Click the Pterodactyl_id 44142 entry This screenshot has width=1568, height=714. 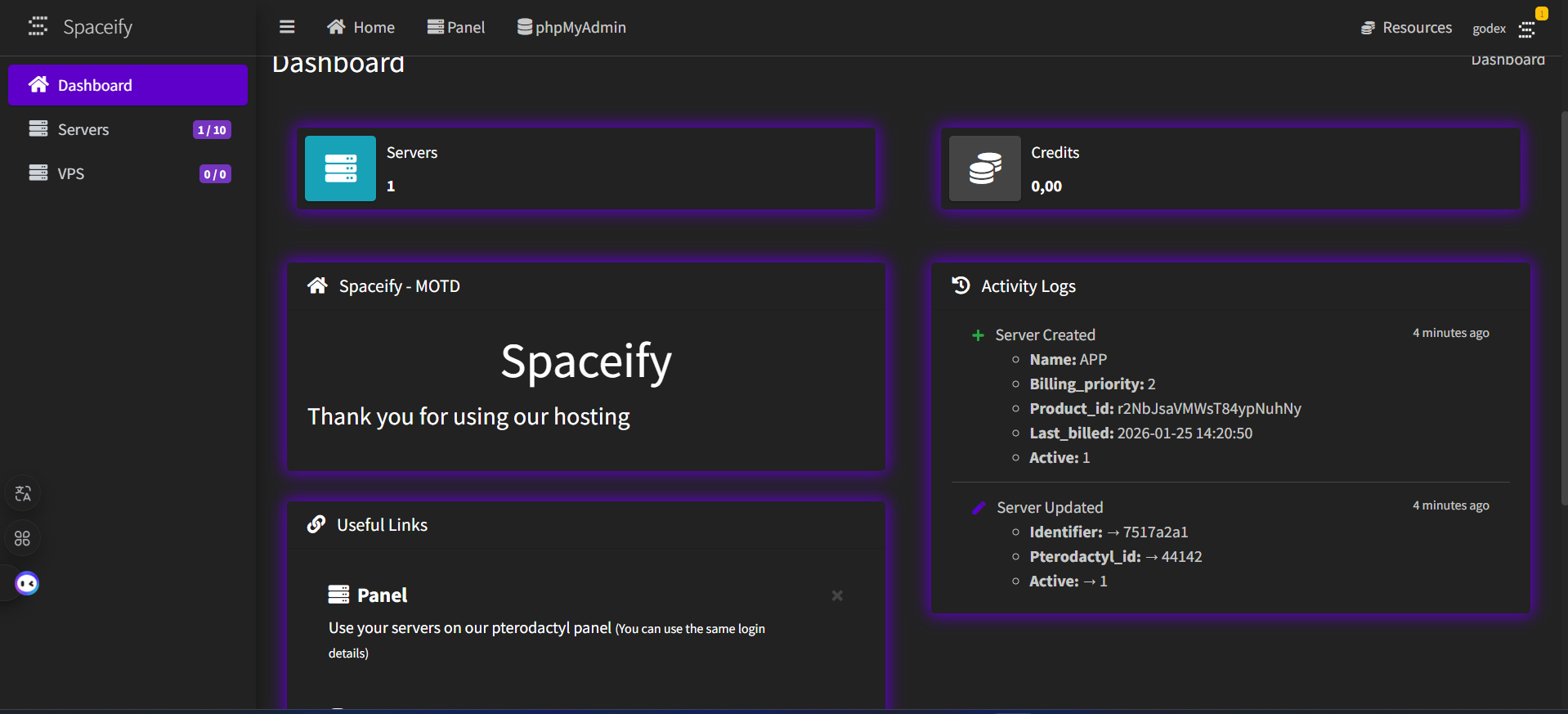tap(1116, 556)
